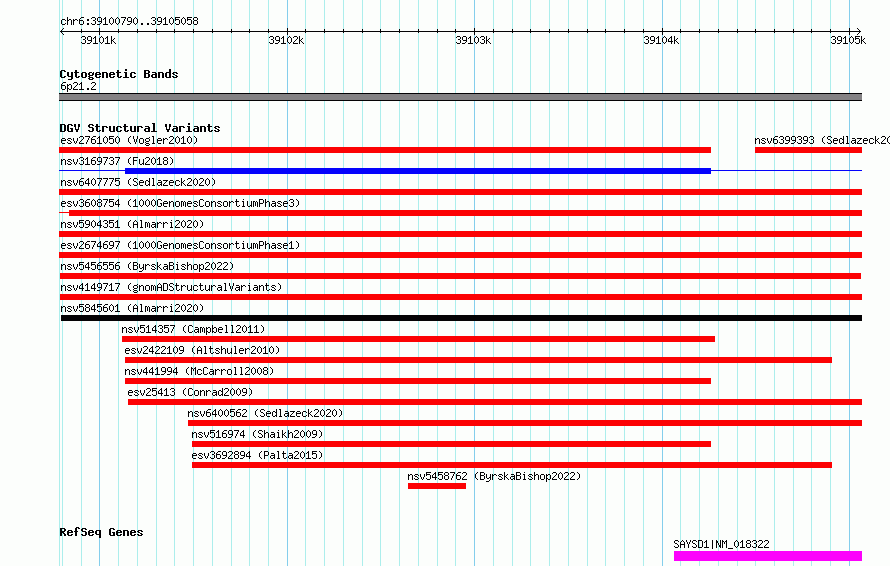Select the red esv25413 variant bar
Viewport: 890px width, 566px height.
[x=495, y=402]
